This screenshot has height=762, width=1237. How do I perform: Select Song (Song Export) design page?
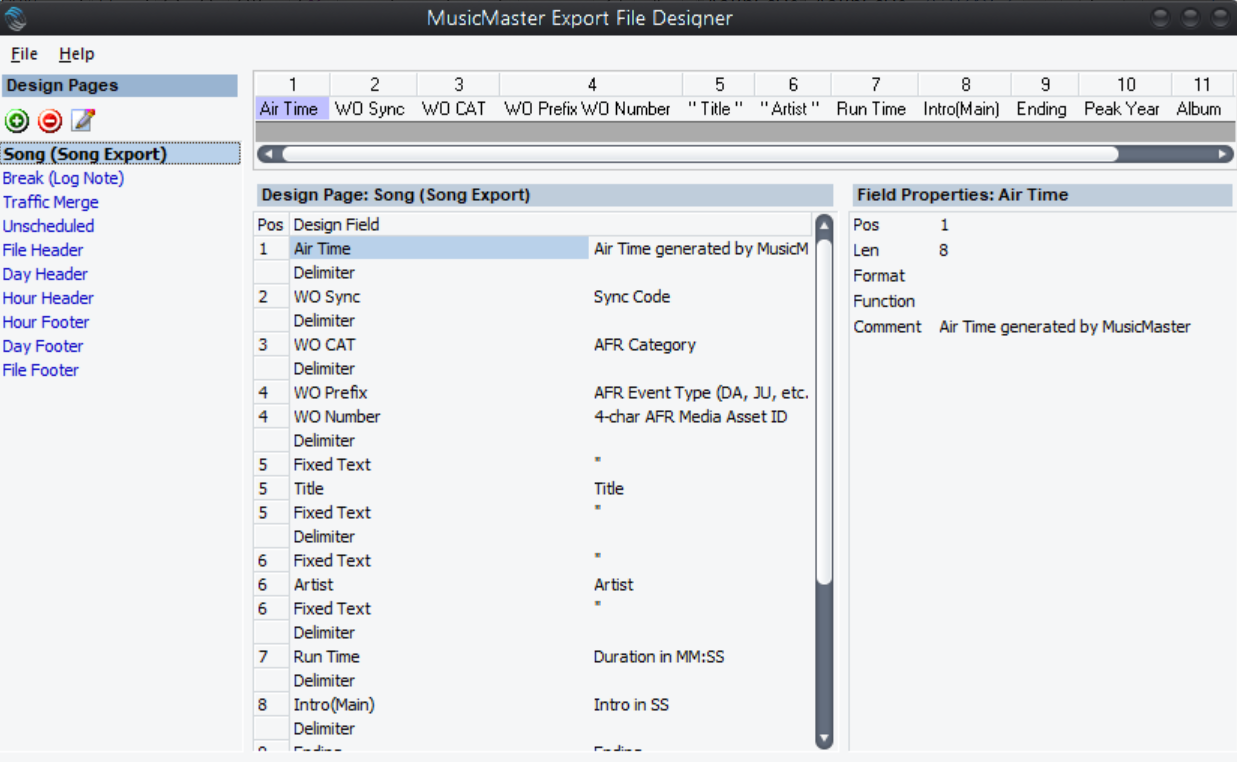(x=120, y=154)
